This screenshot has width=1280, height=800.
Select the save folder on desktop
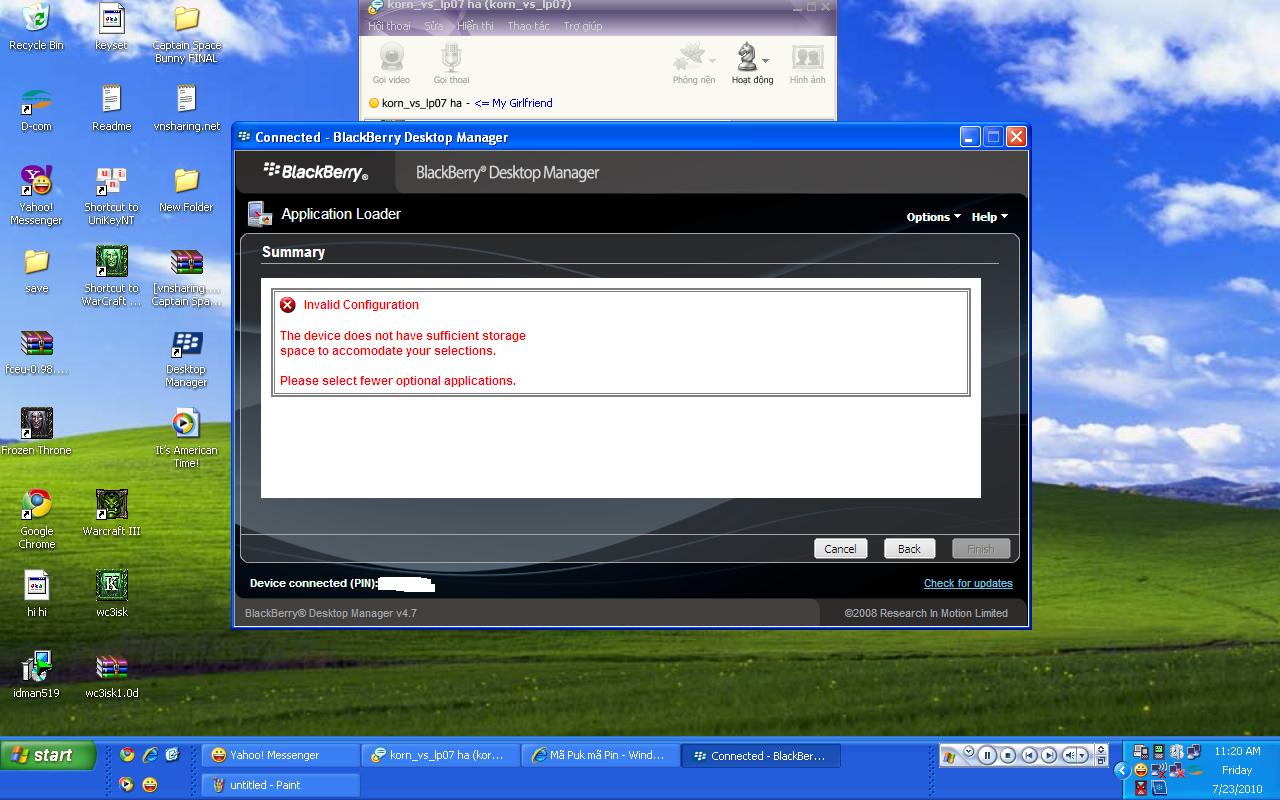coord(36,270)
